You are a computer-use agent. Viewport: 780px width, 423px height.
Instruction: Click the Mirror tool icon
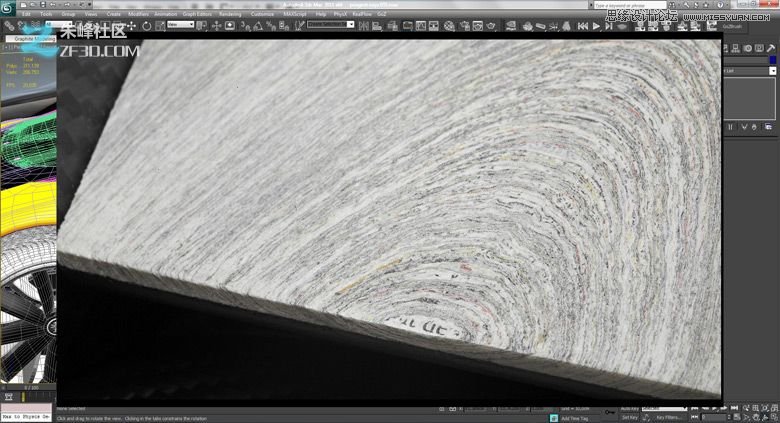364,25
